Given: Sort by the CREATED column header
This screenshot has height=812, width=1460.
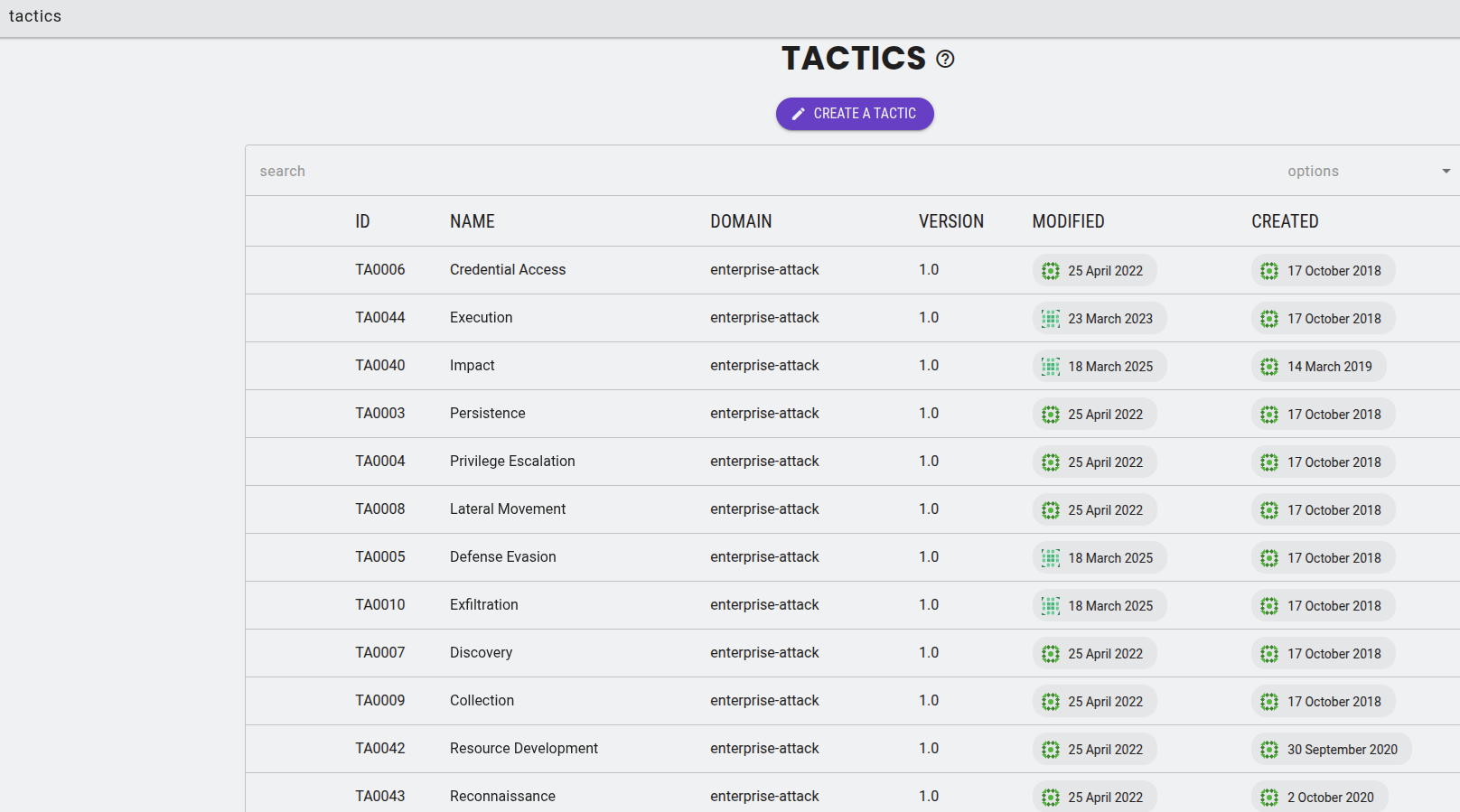Looking at the screenshot, I should [x=1284, y=221].
